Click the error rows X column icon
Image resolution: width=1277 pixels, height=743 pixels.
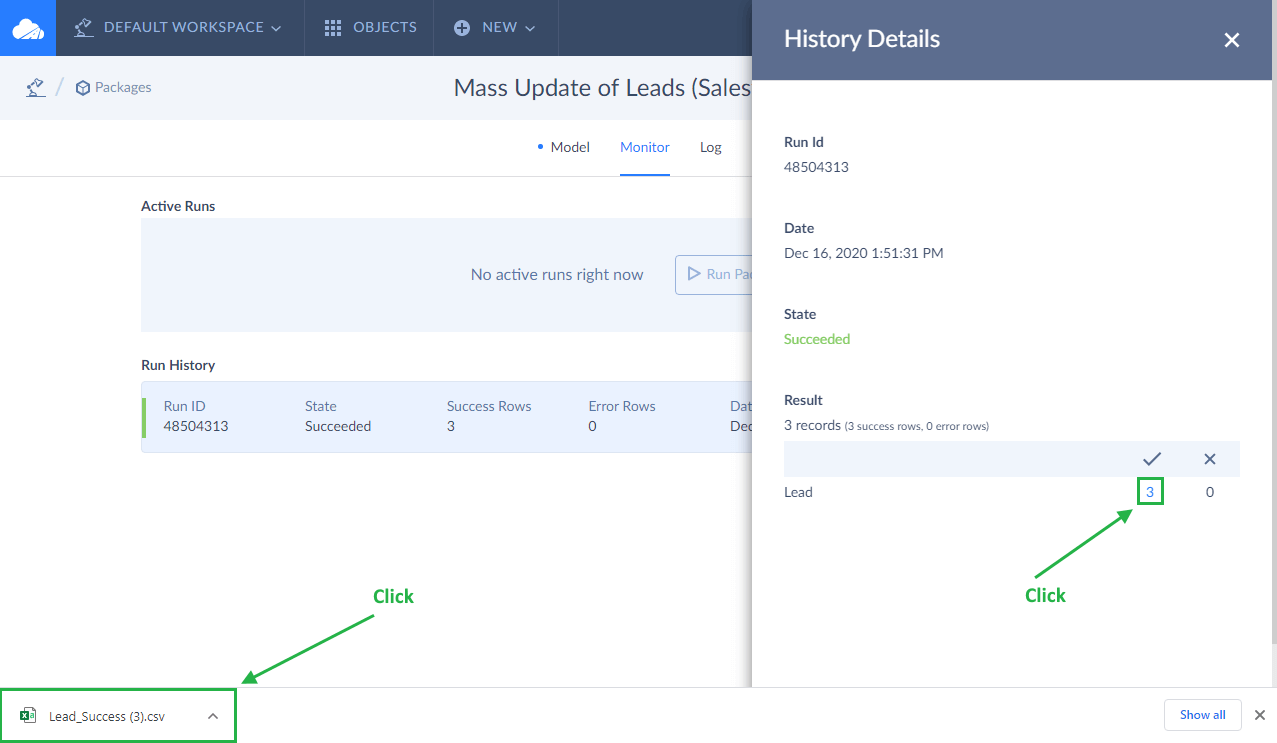[1210, 459]
